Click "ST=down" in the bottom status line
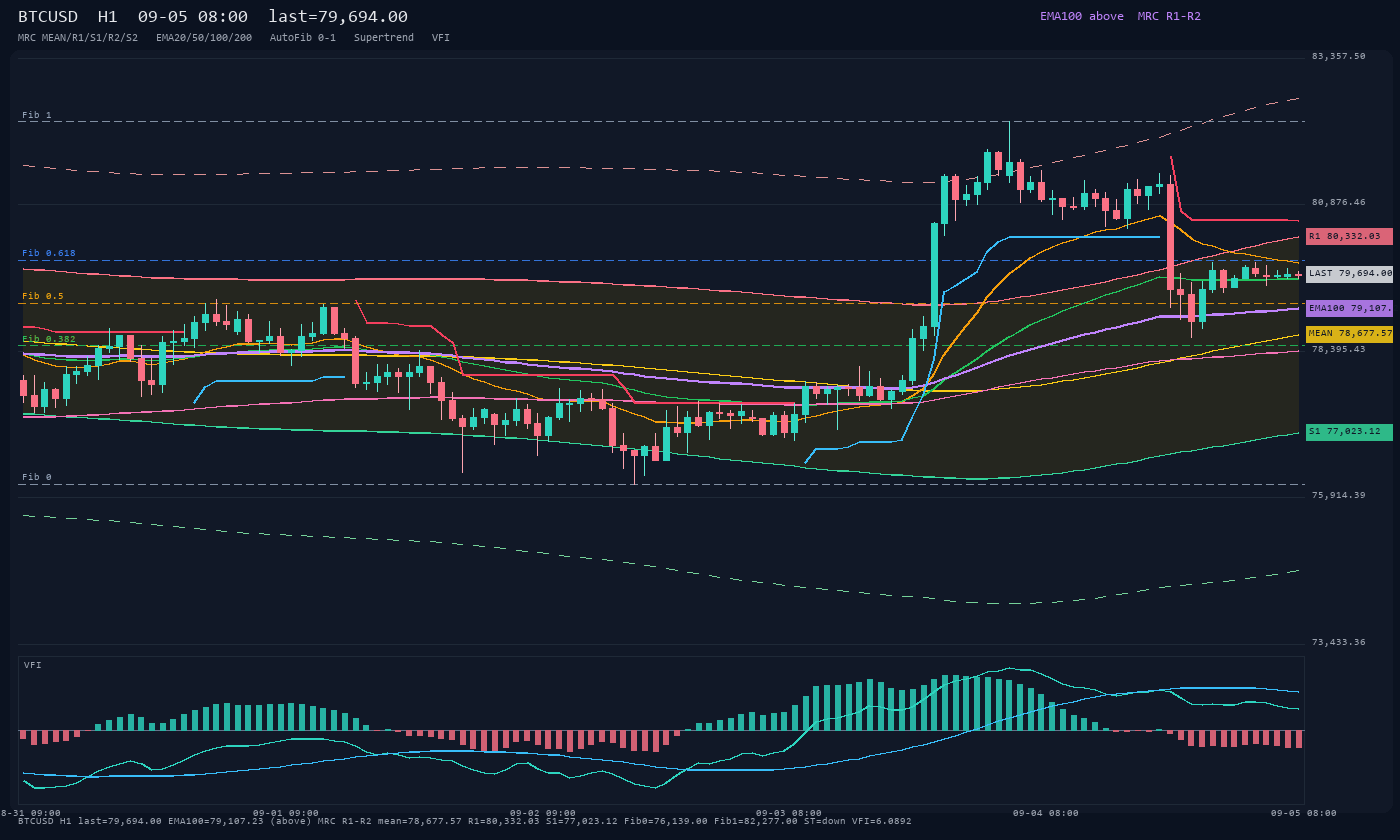Viewport: 1400px width, 840px height. click(x=825, y=821)
